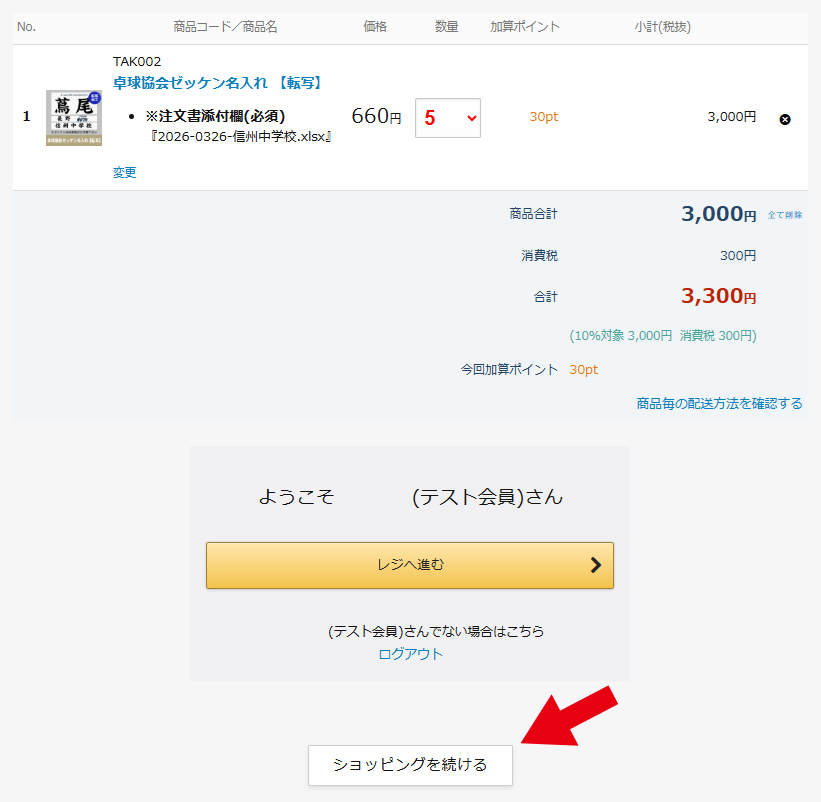The height and width of the screenshot is (802, 821).
Task: Click the red 3,300円 total amount
Action: tap(718, 296)
